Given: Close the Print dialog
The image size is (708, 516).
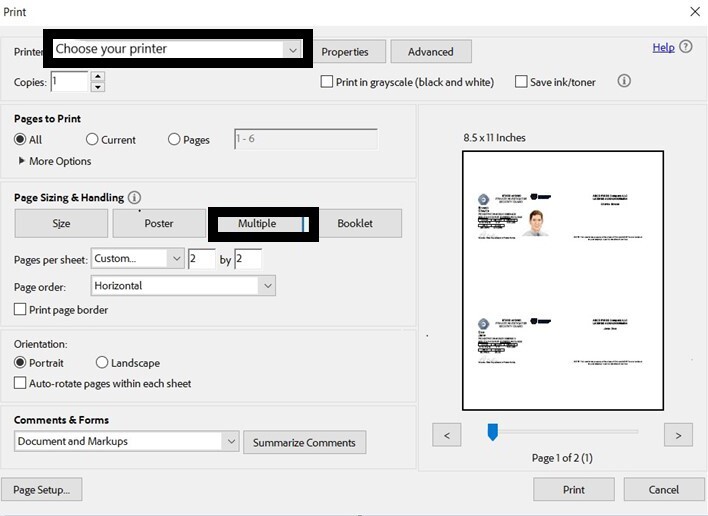Looking at the screenshot, I should coord(695,12).
